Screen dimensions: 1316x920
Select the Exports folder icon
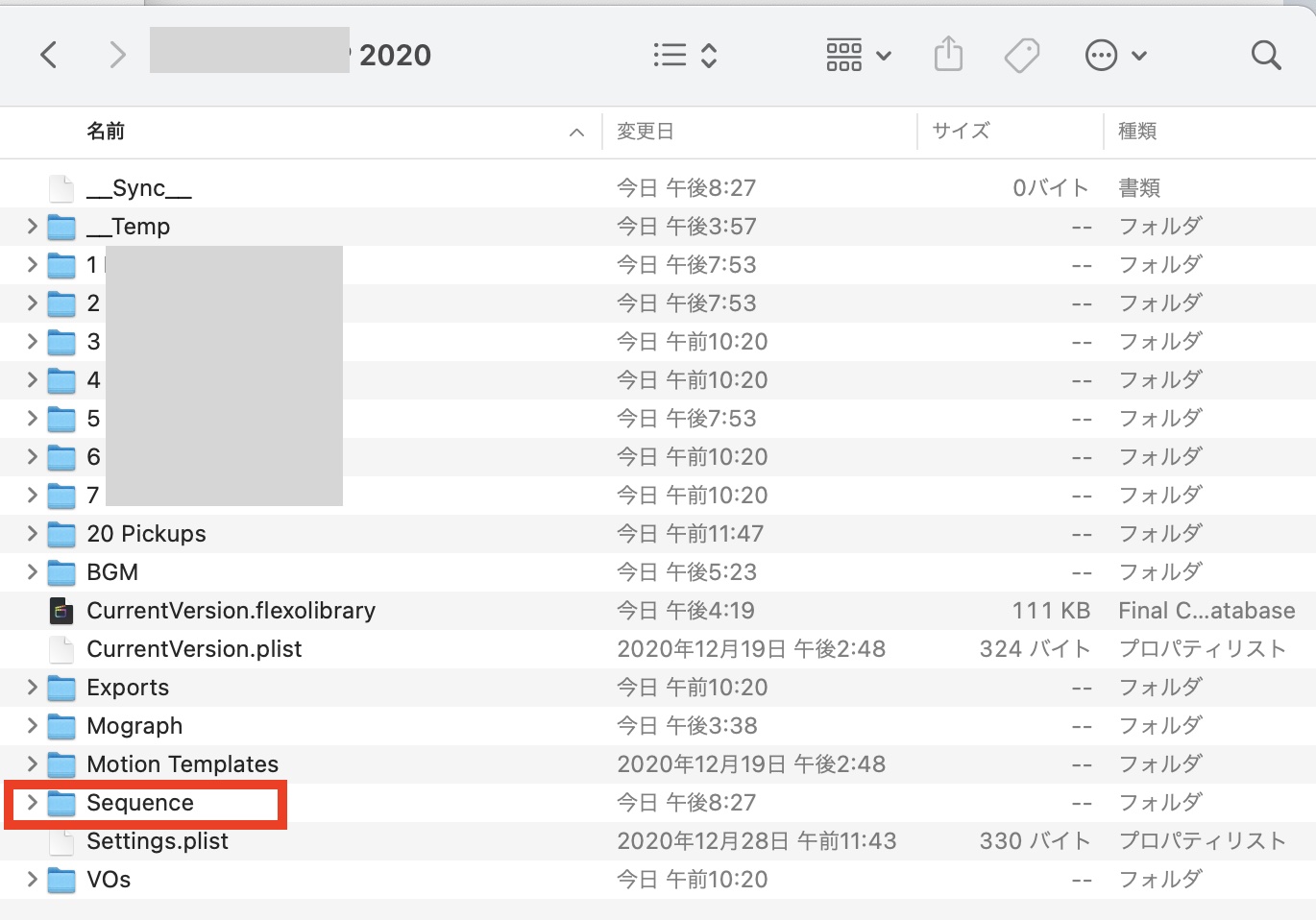61,688
